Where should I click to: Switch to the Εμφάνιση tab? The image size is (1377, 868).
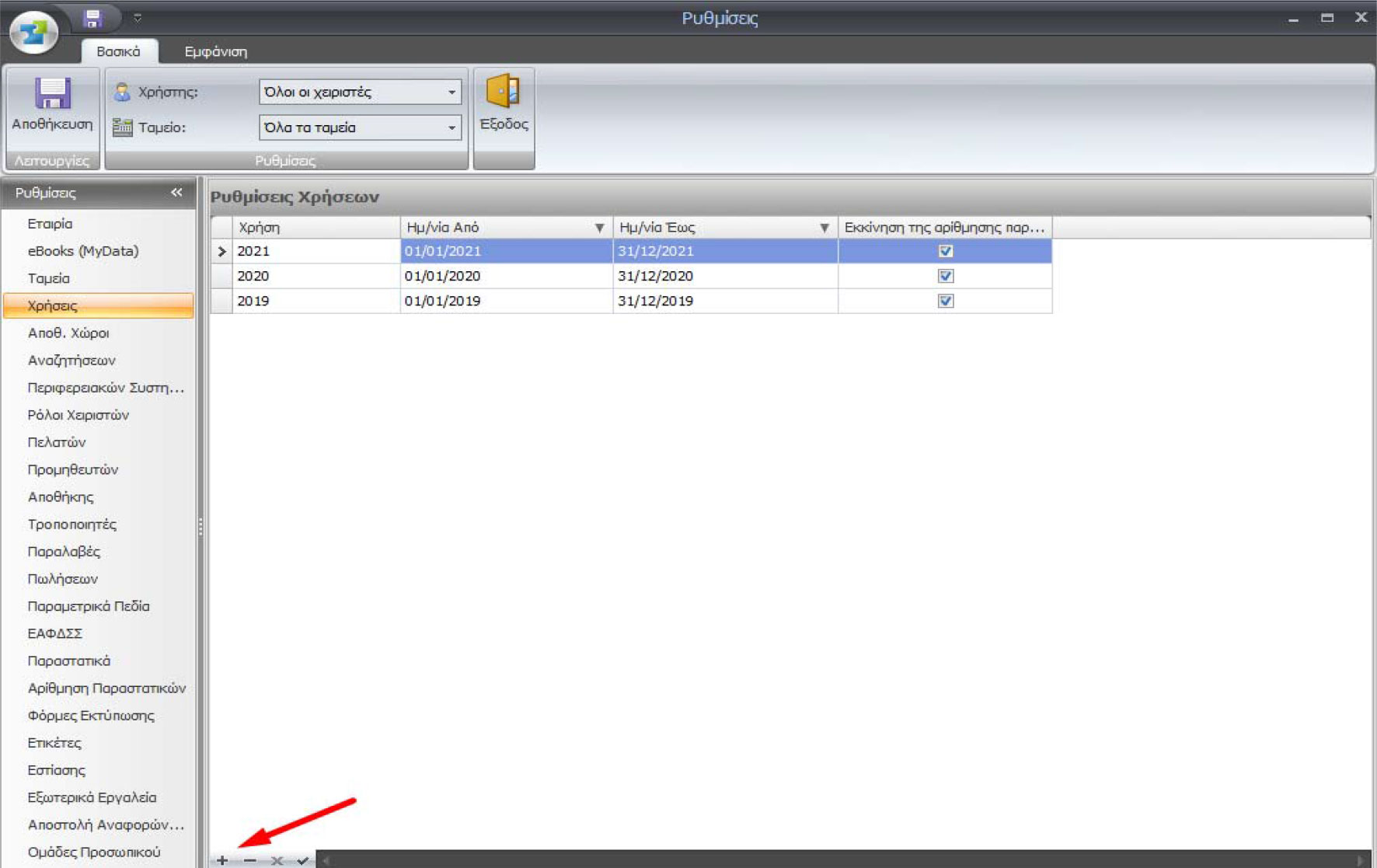pos(215,51)
